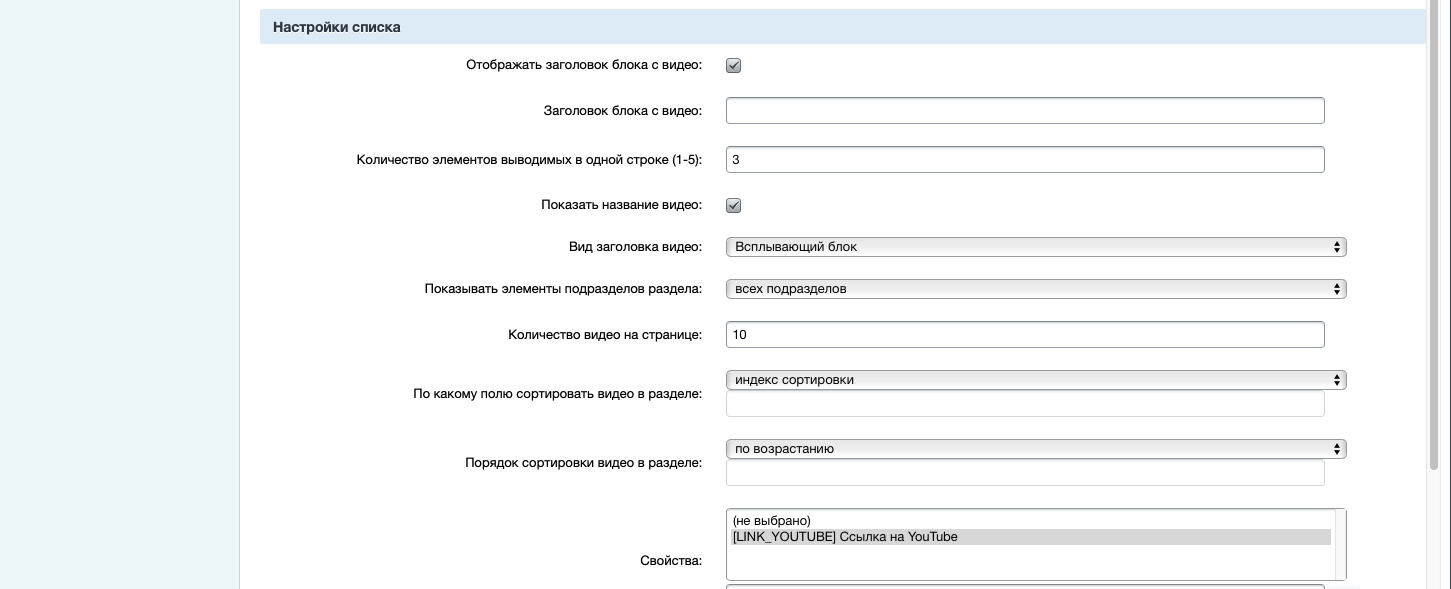Select '[LINK_YOUTUBE] Ссылка на YouTube' property

(x=845, y=537)
